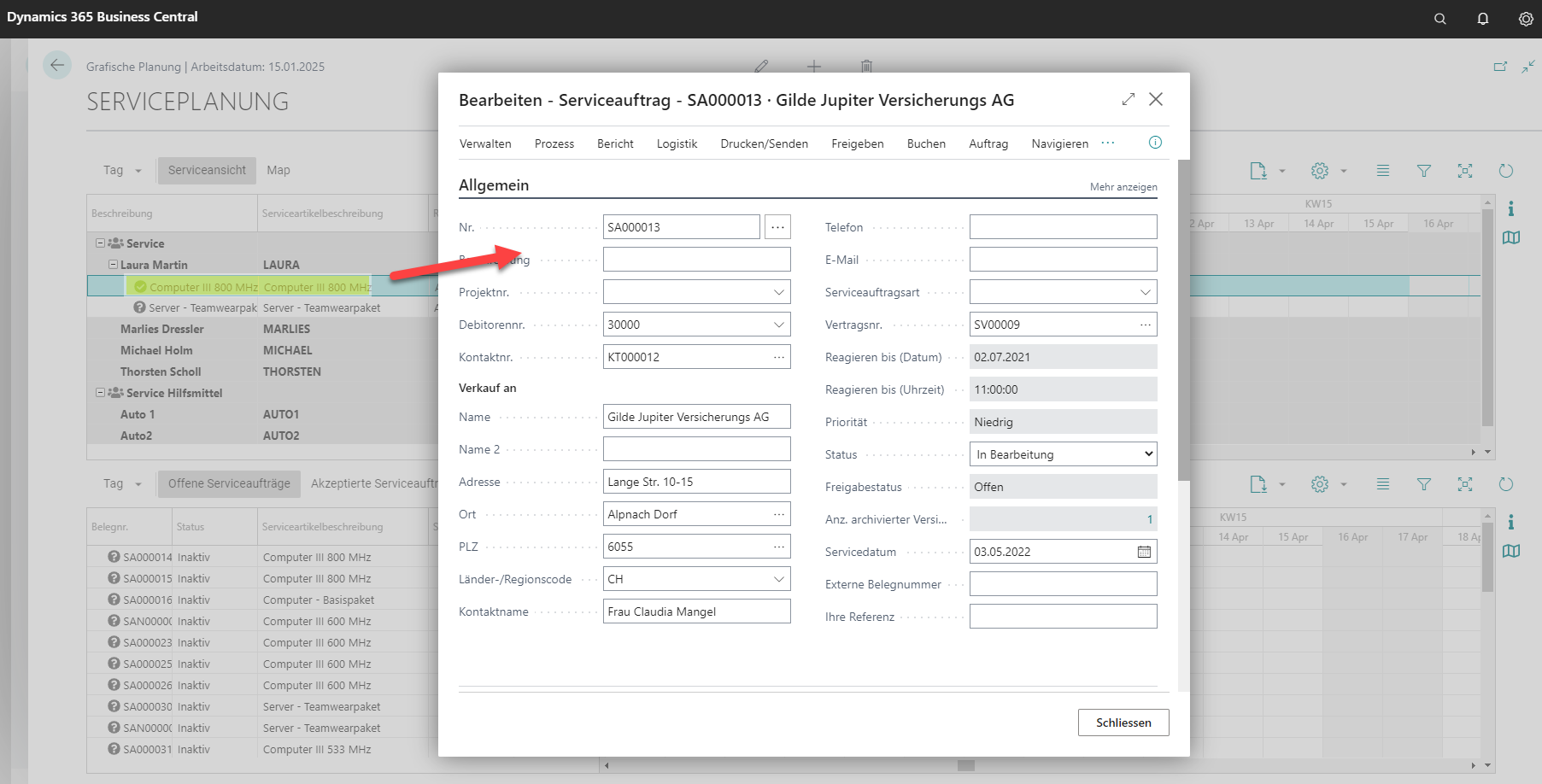Expand the Serviceauftrag dialog to full screen
1542x784 pixels.
1129,99
